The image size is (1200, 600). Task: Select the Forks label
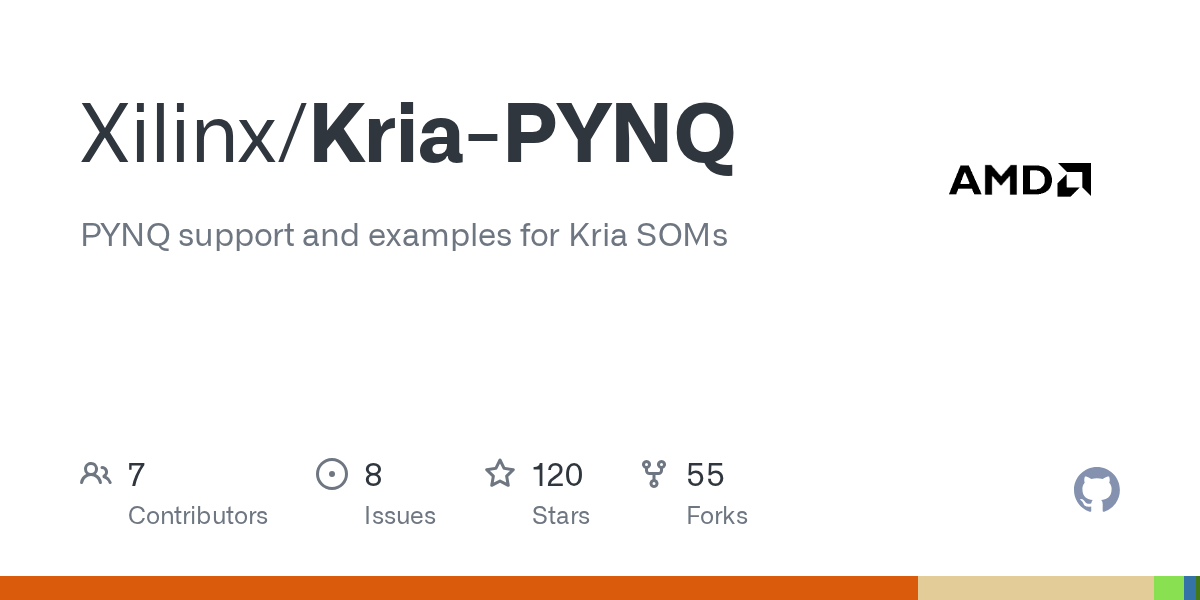[717, 516]
